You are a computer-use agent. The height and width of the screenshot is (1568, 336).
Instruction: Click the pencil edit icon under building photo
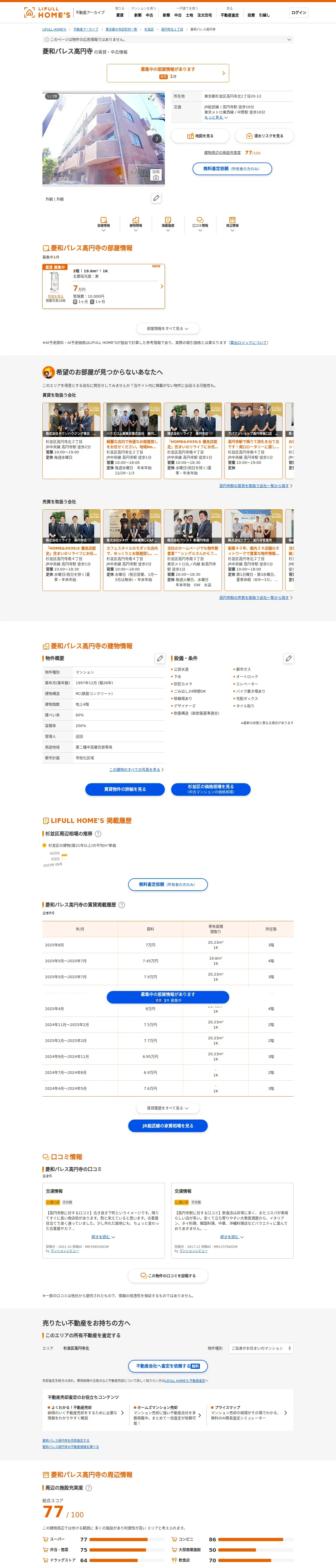(x=156, y=198)
